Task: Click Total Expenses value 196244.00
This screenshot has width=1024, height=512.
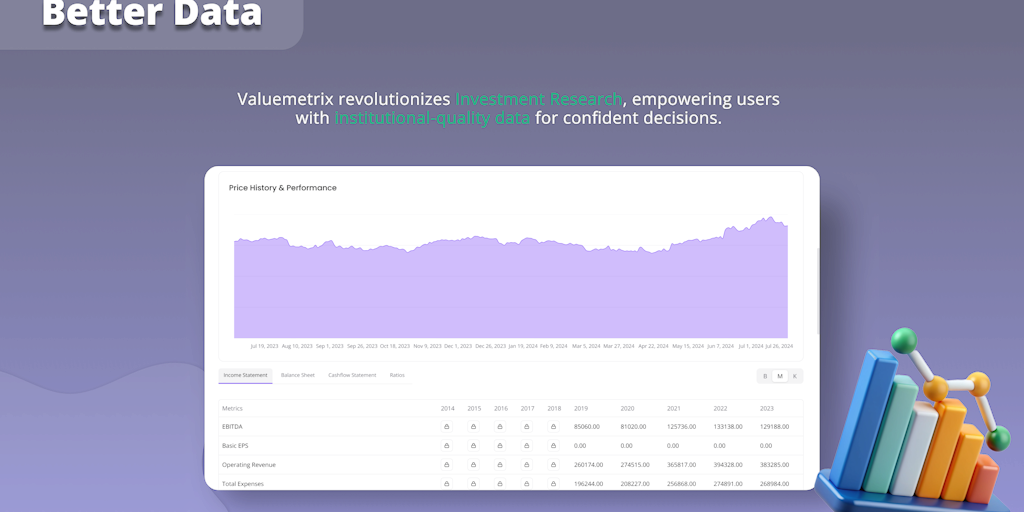Action: coord(589,484)
